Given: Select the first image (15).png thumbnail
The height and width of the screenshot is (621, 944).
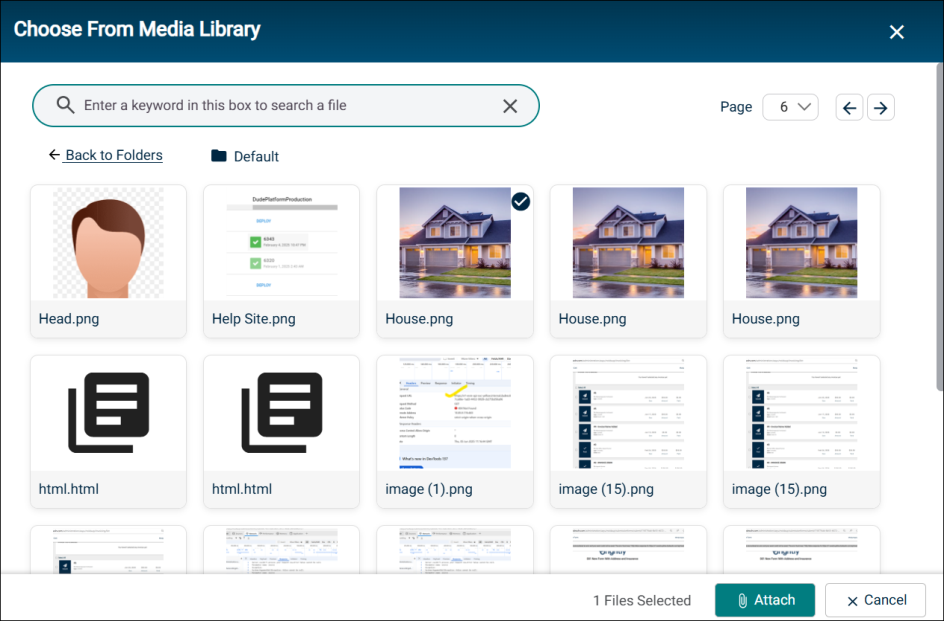Looking at the screenshot, I should (628, 412).
